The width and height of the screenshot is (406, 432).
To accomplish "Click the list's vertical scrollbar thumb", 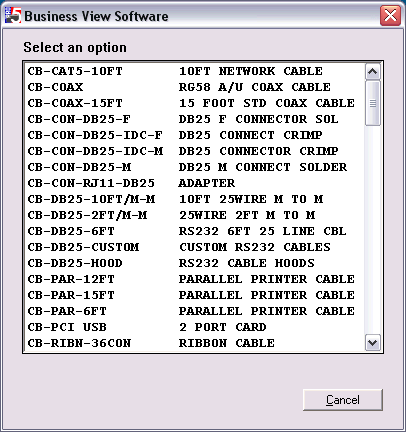I will pos(372,103).
